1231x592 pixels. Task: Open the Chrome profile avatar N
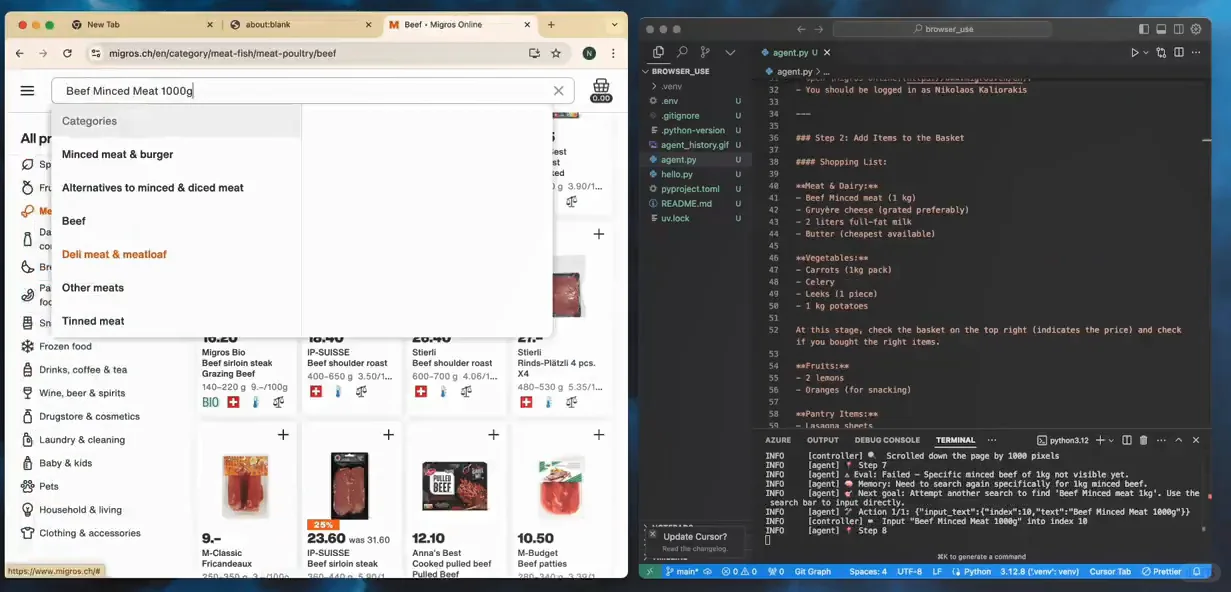point(589,53)
